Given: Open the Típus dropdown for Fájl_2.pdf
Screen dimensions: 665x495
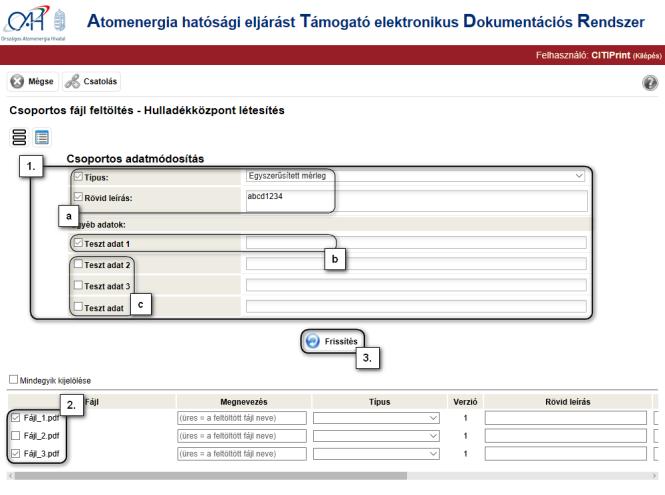Looking at the screenshot, I should [376, 436].
